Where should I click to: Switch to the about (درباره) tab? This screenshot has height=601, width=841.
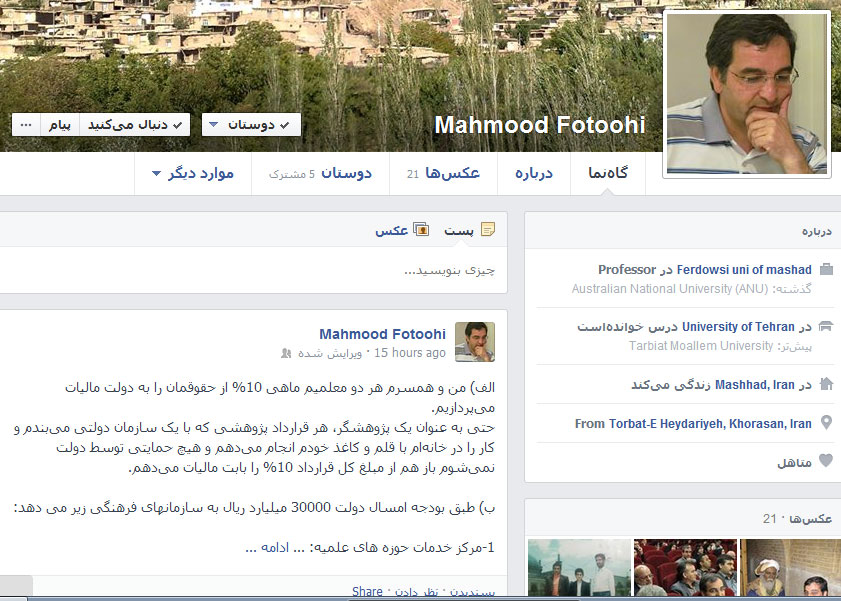(534, 174)
